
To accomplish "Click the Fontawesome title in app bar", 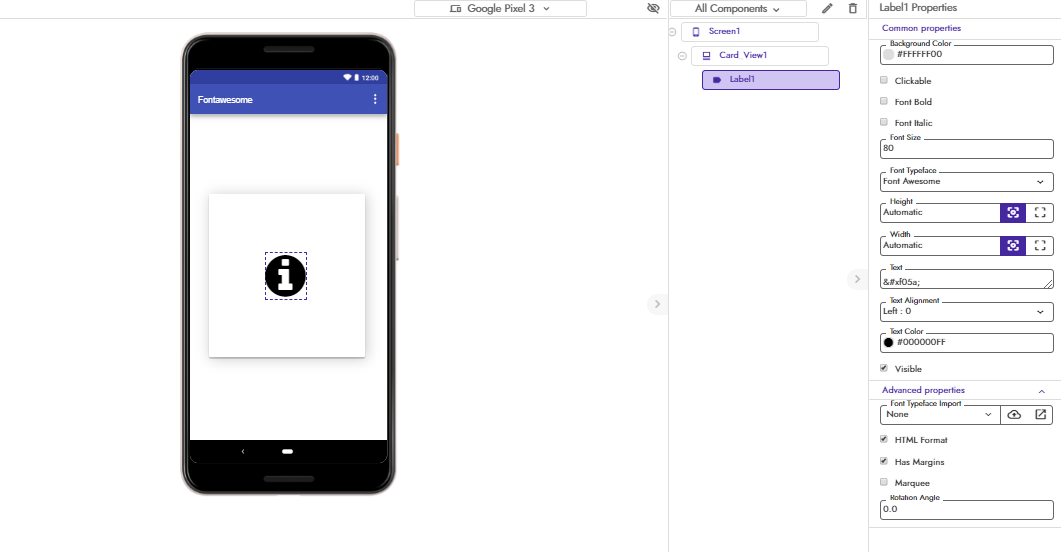I will [x=225, y=100].
